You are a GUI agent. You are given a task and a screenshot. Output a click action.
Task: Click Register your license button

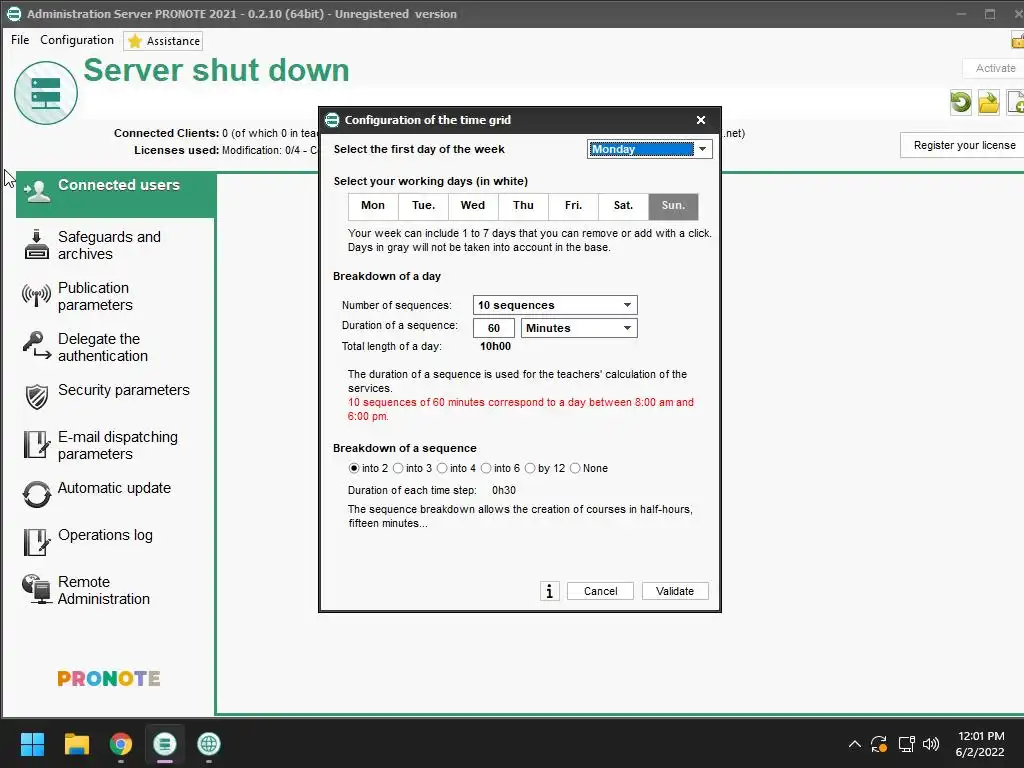[x=964, y=145]
